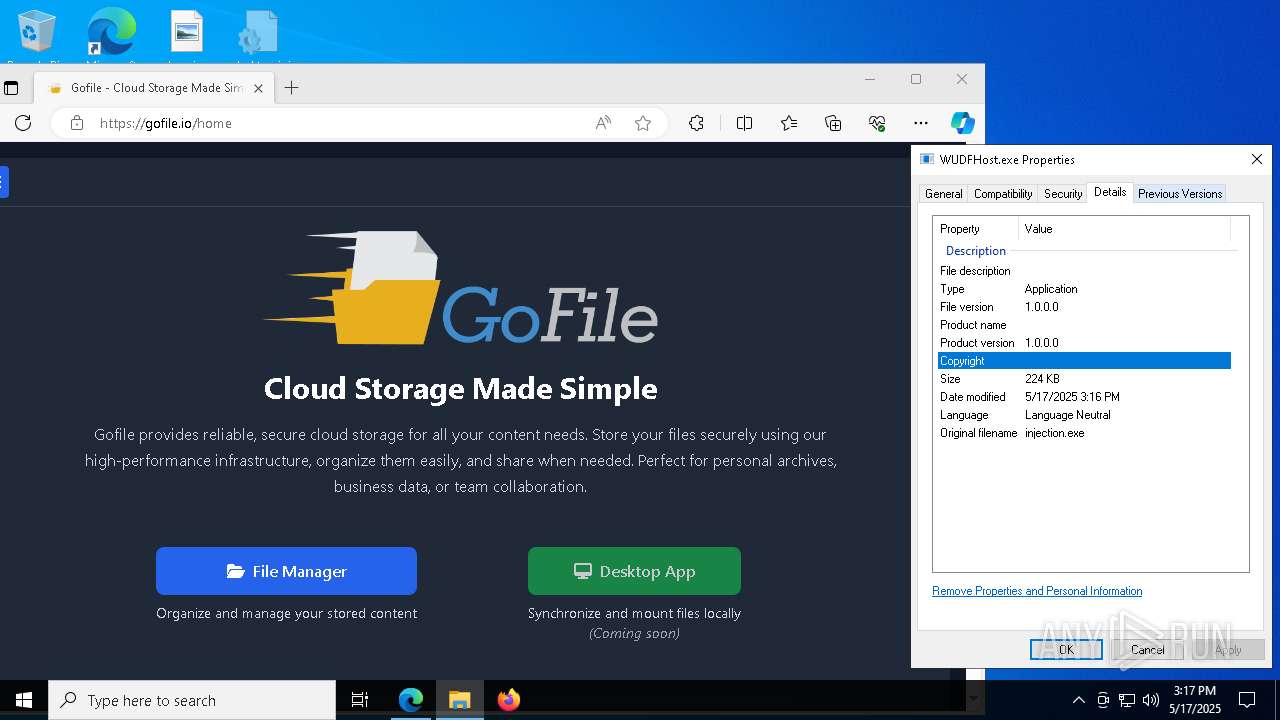Open File Explorer from the taskbar
This screenshot has width=1280, height=720.
click(459, 700)
